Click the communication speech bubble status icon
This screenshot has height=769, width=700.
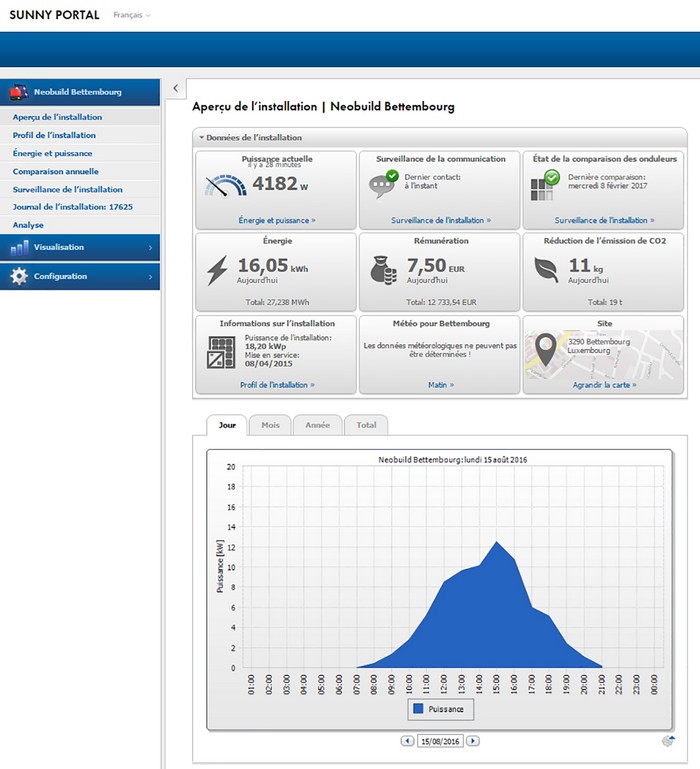point(384,184)
